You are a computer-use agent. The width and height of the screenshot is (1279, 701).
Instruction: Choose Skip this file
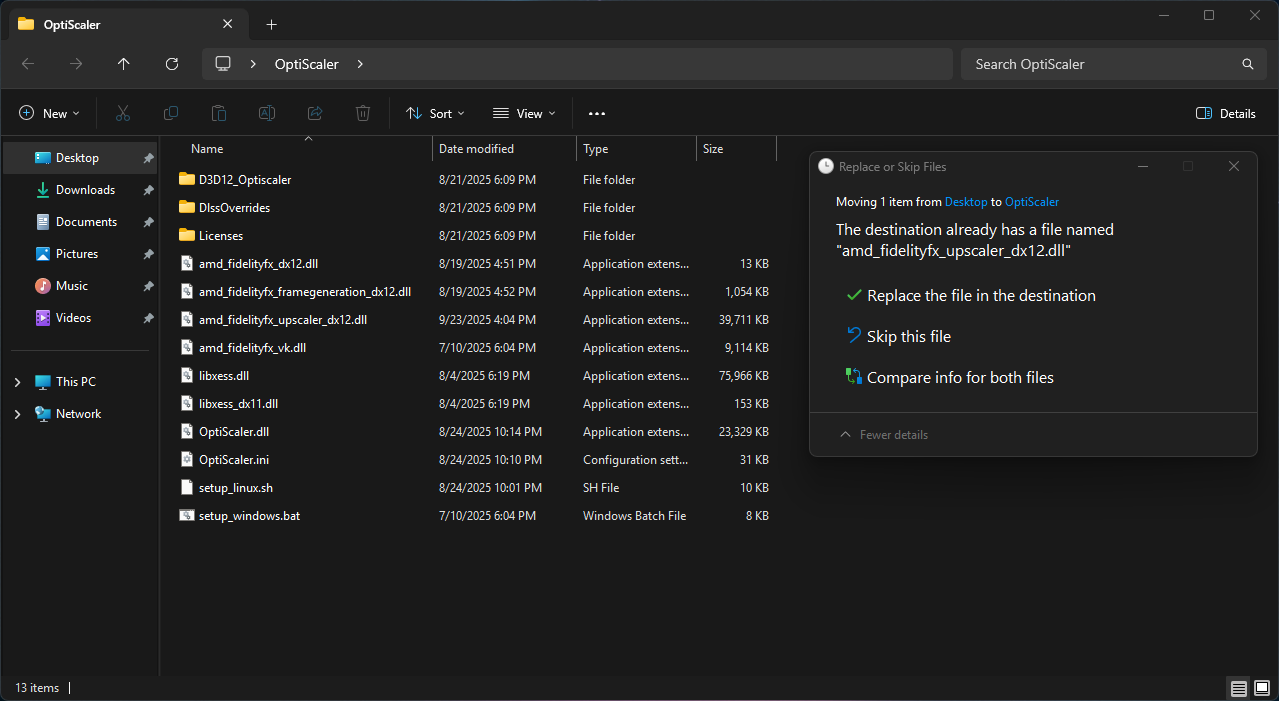(x=899, y=337)
